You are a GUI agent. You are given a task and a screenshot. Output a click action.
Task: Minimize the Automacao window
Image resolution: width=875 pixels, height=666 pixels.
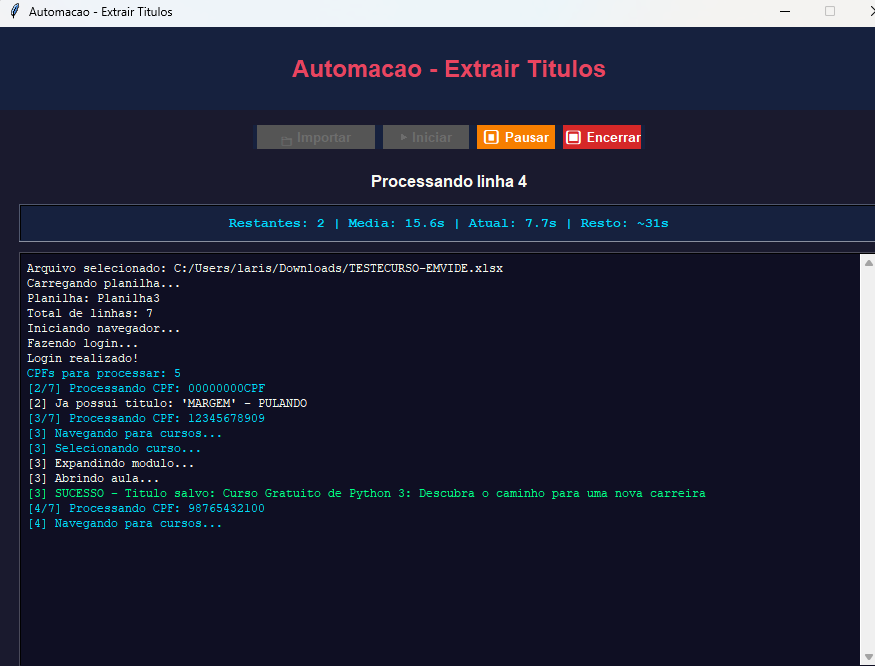[x=785, y=11]
